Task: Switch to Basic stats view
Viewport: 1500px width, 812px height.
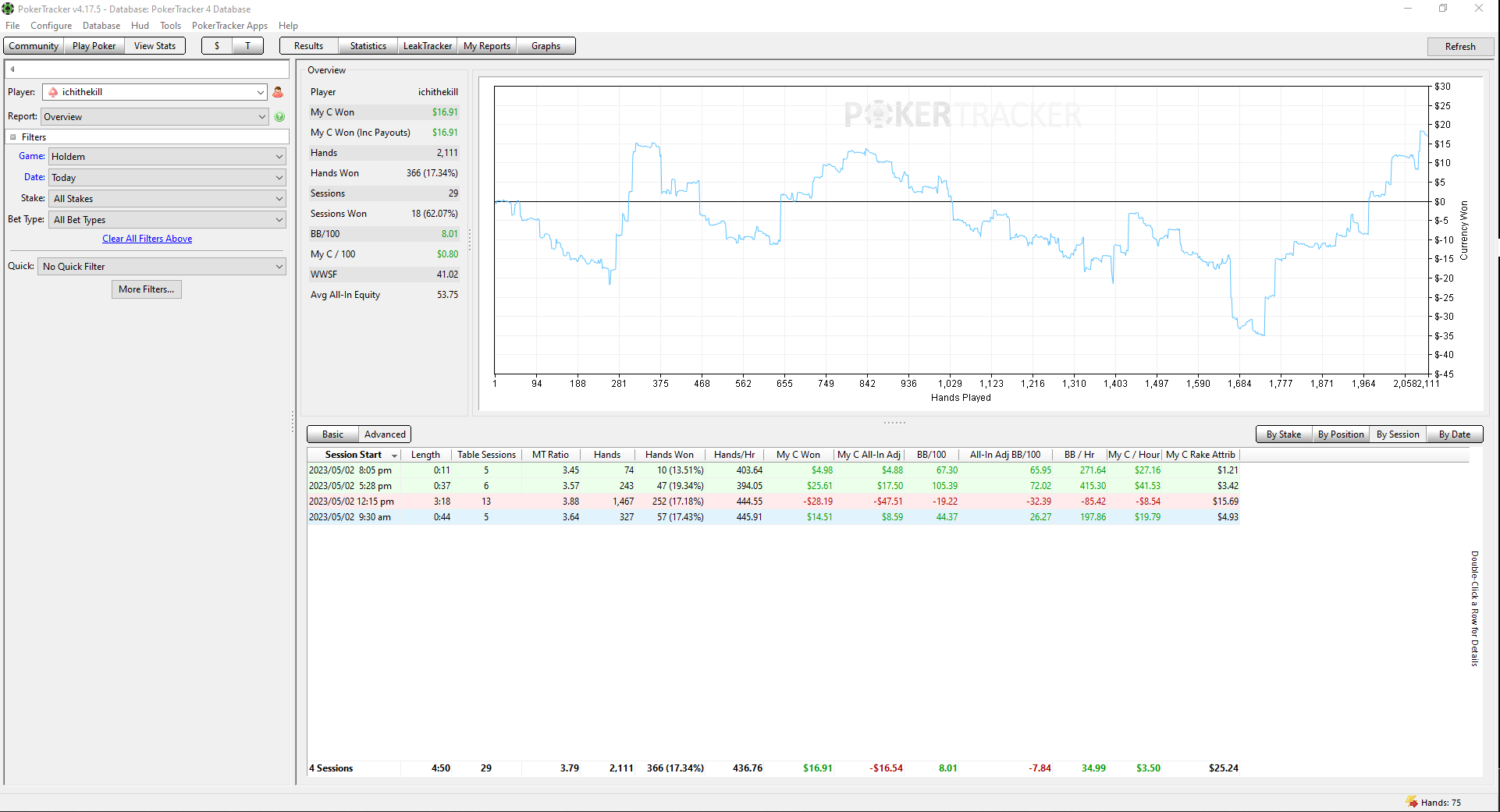Action: click(332, 434)
